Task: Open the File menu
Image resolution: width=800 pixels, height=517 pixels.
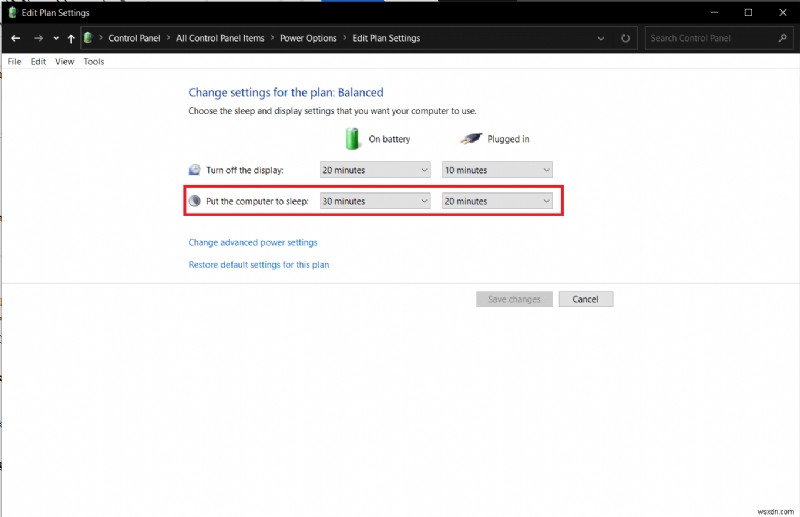Action: [x=14, y=61]
